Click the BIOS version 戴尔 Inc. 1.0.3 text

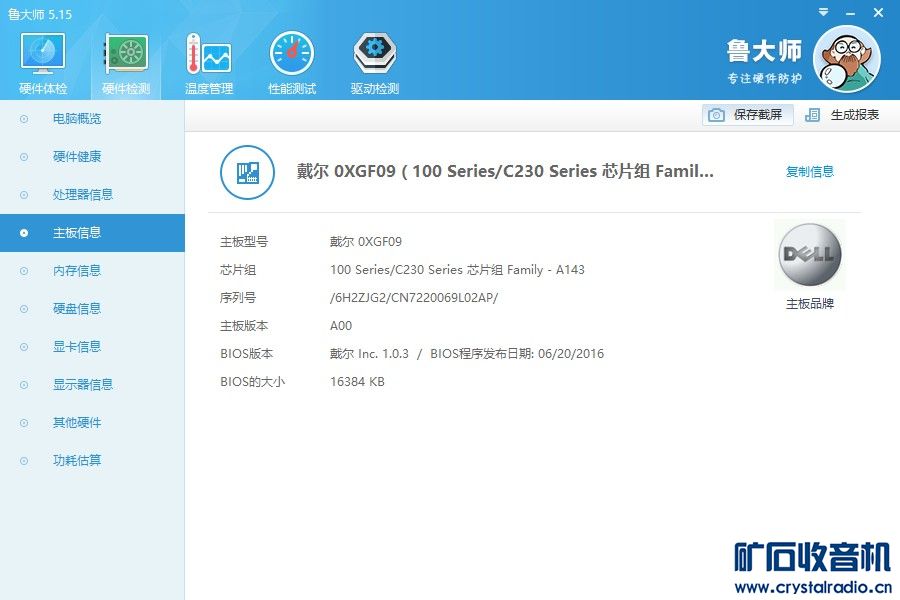[369, 354]
